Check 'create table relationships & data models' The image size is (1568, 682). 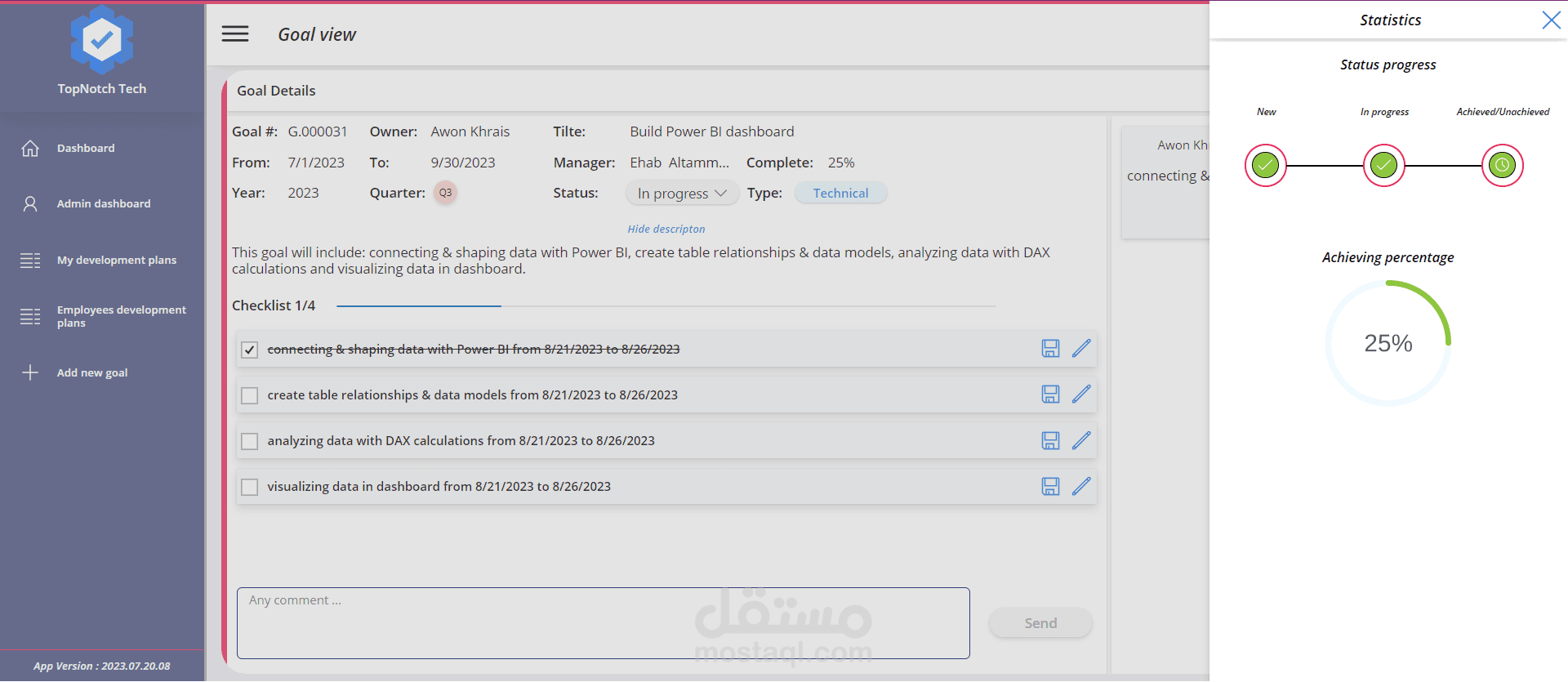coord(250,395)
